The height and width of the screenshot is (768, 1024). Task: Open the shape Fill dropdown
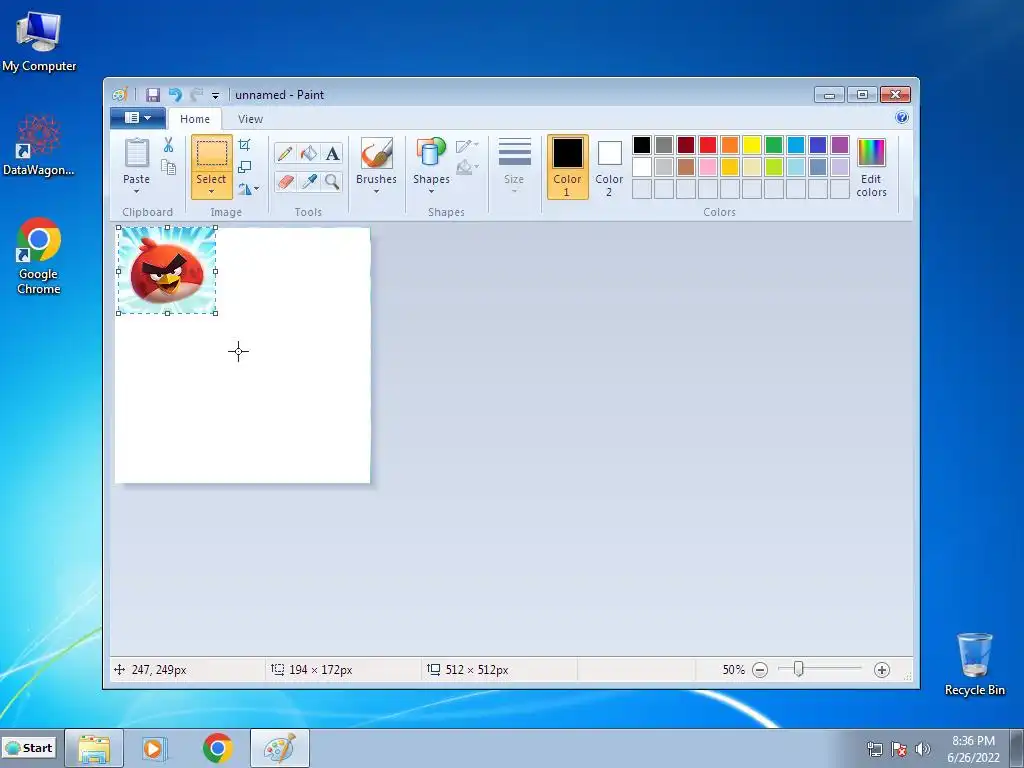468,168
